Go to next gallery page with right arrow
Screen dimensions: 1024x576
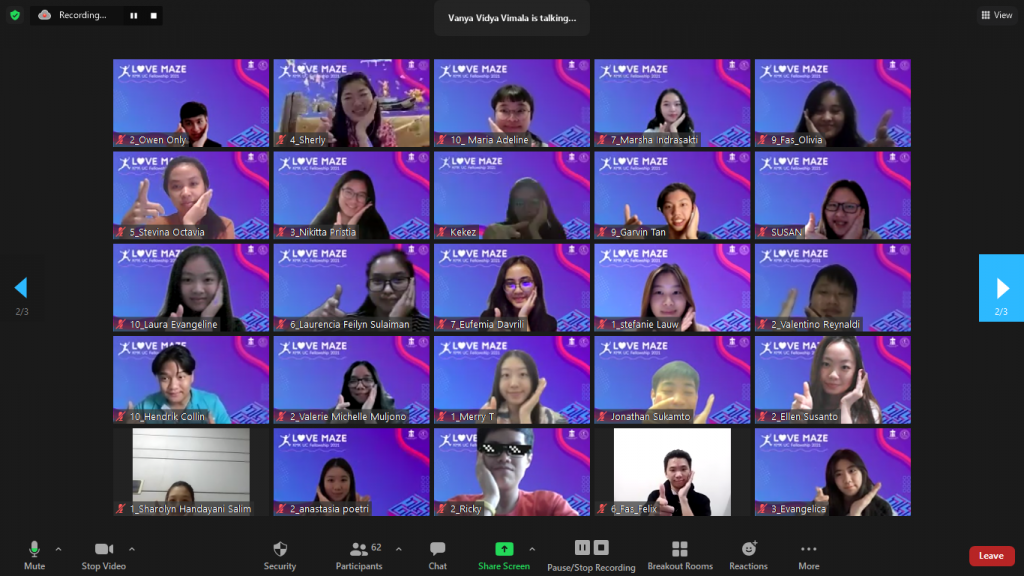point(1001,288)
